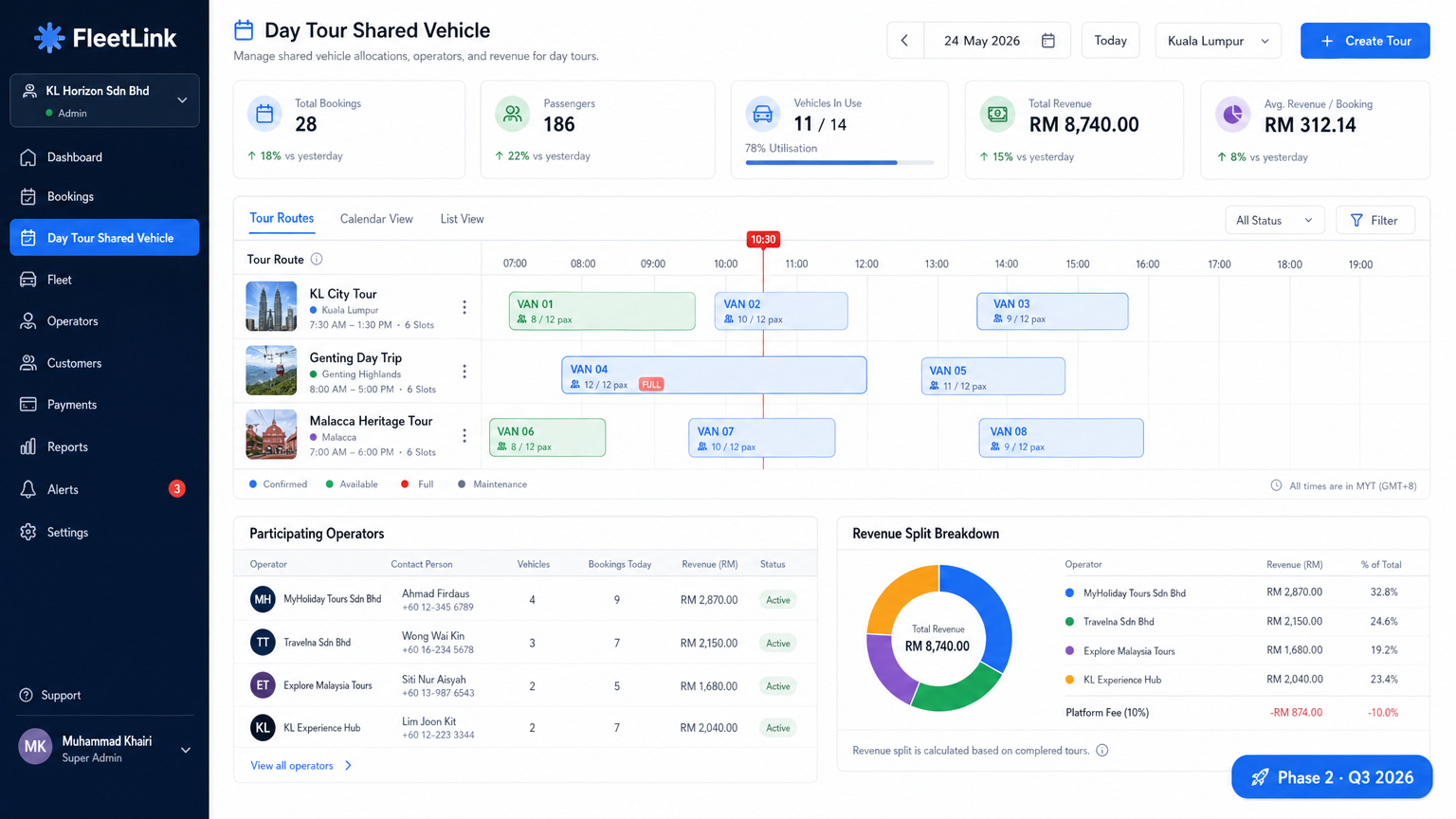Open Settings from the sidebar
Image resolution: width=1456 pixels, height=819 pixels.
[x=68, y=532]
